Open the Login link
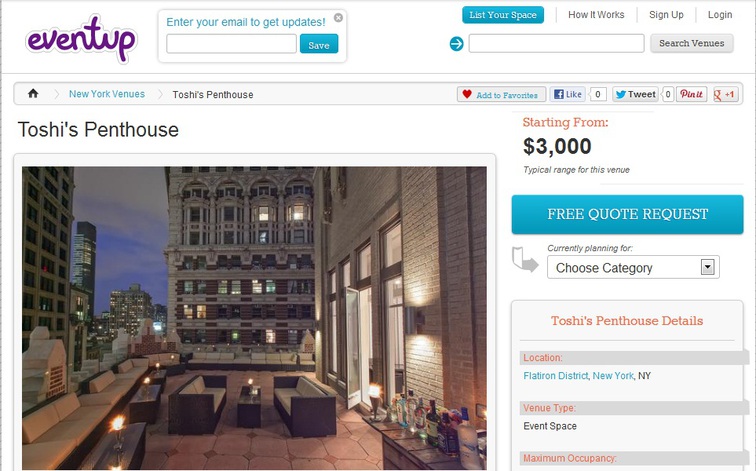Image resolution: width=756 pixels, height=471 pixels. pyautogui.click(x=720, y=15)
